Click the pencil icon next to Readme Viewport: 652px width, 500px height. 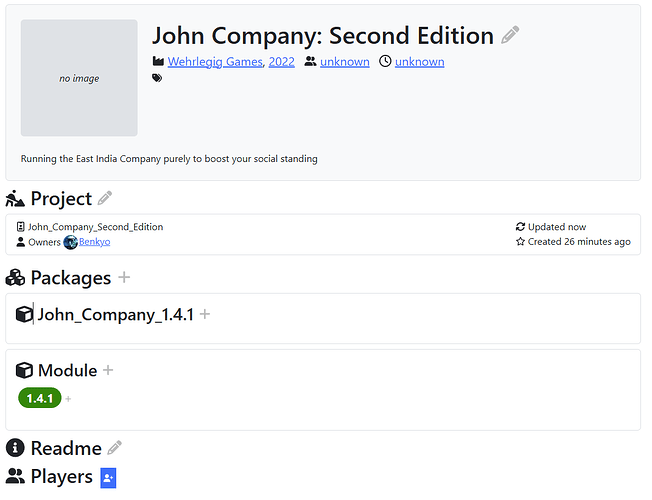coord(115,448)
